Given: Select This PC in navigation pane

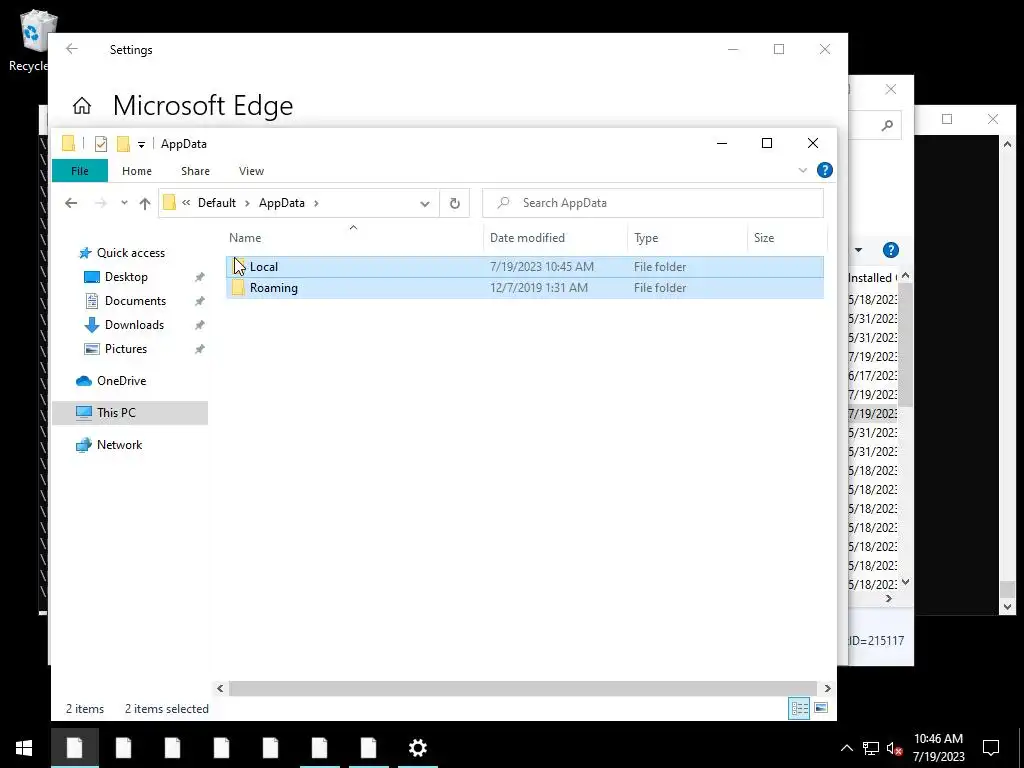Looking at the screenshot, I should (129, 413).
